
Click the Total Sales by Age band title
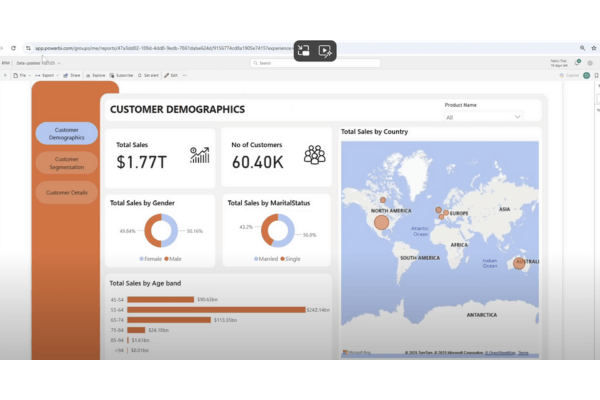tap(145, 283)
